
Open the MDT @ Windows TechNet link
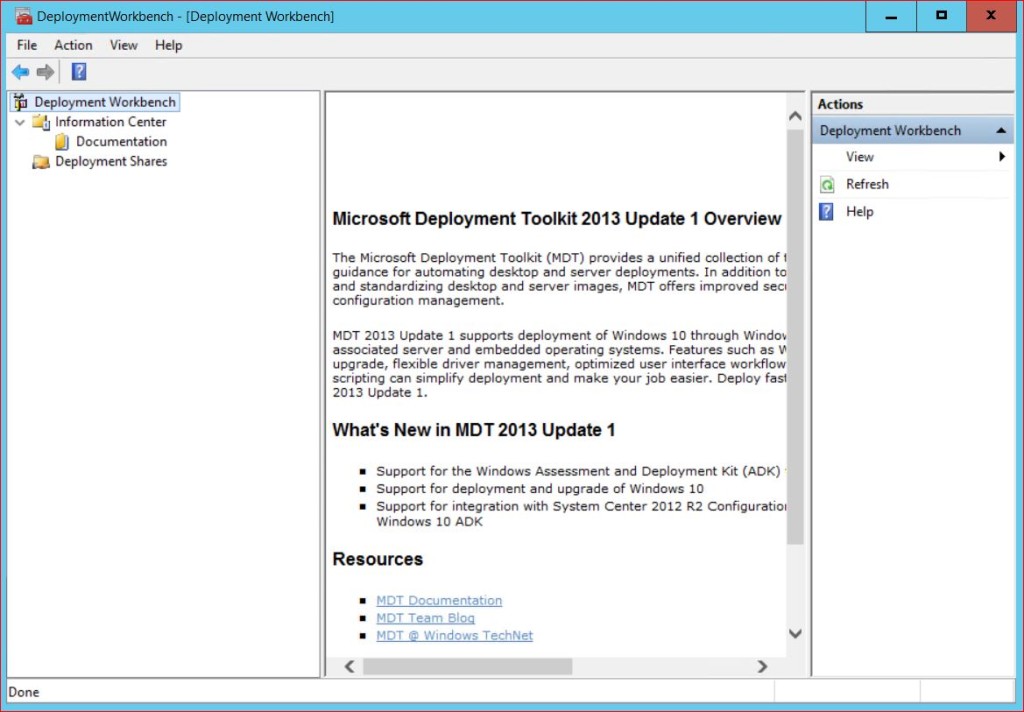coord(454,636)
